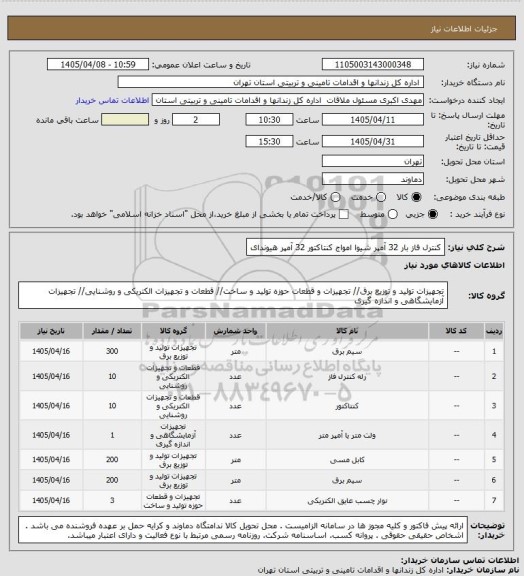The height and width of the screenshot is (576, 524).
Task: Click the requester name field مهدی اکبری
Action: [x=288, y=100]
